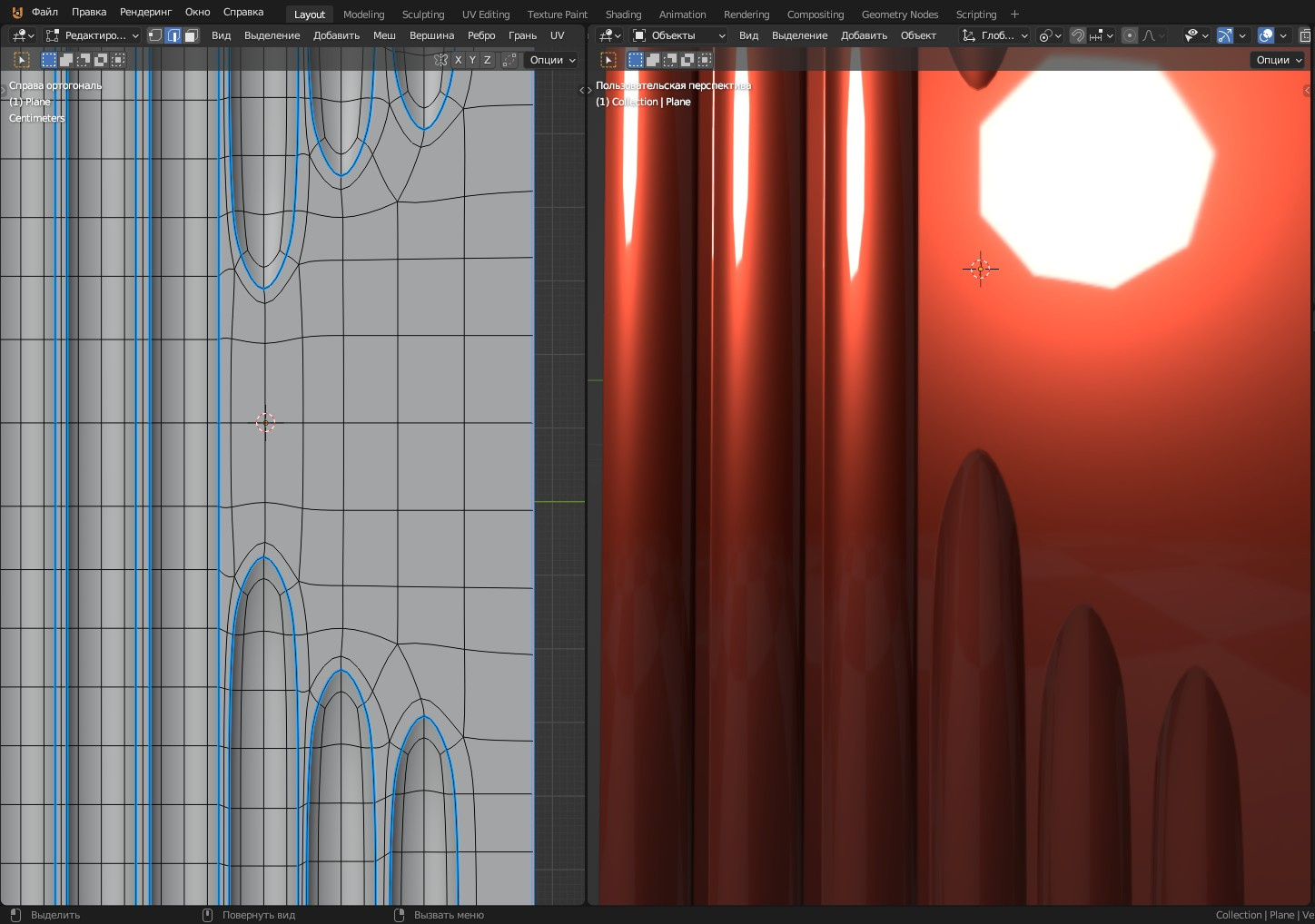Choose 'set new selection' mode in left viewport
This screenshot has height=924, width=1315.
click(49, 60)
